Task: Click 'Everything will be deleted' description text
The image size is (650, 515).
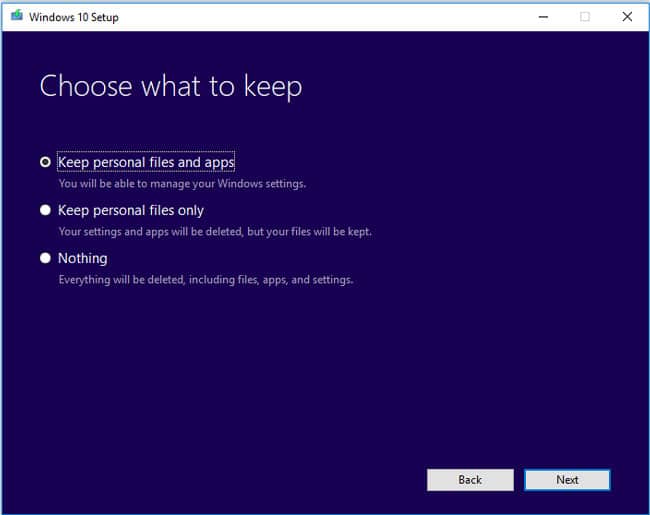Action: point(206,280)
